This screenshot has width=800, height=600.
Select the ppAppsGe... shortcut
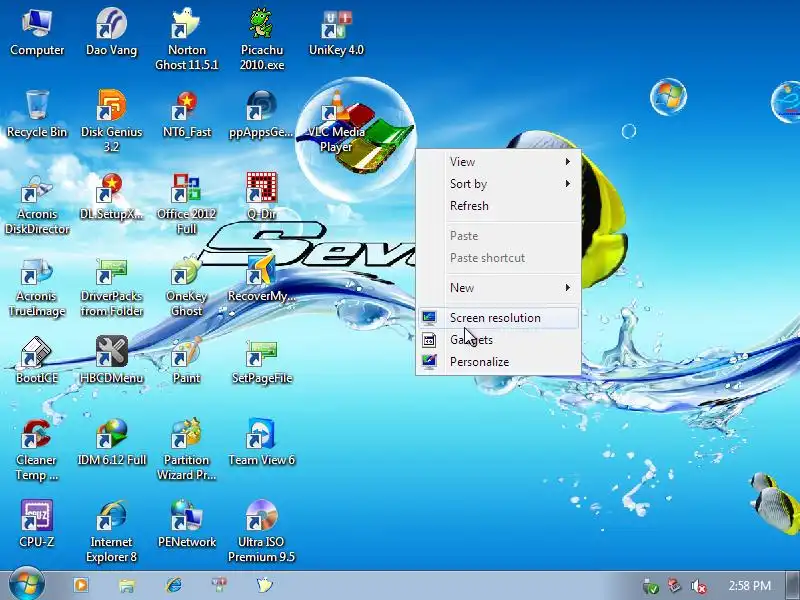tap(261, 114)
